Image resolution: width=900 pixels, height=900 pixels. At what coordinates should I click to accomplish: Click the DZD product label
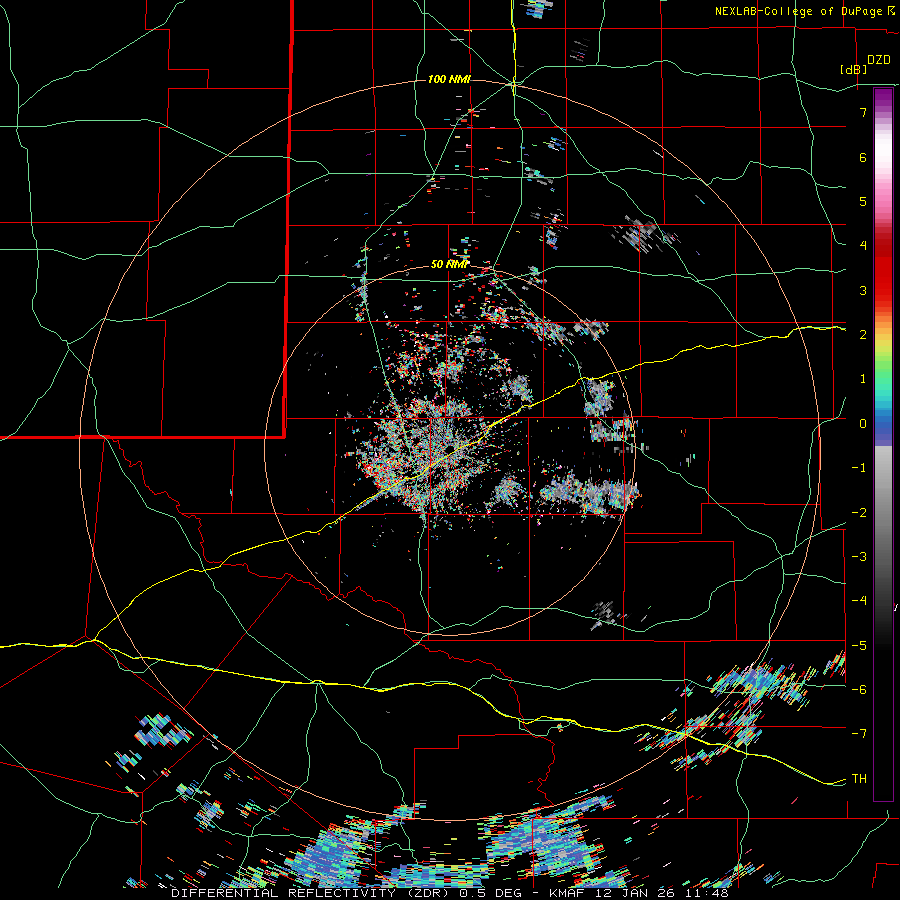(x=878, y=60)
